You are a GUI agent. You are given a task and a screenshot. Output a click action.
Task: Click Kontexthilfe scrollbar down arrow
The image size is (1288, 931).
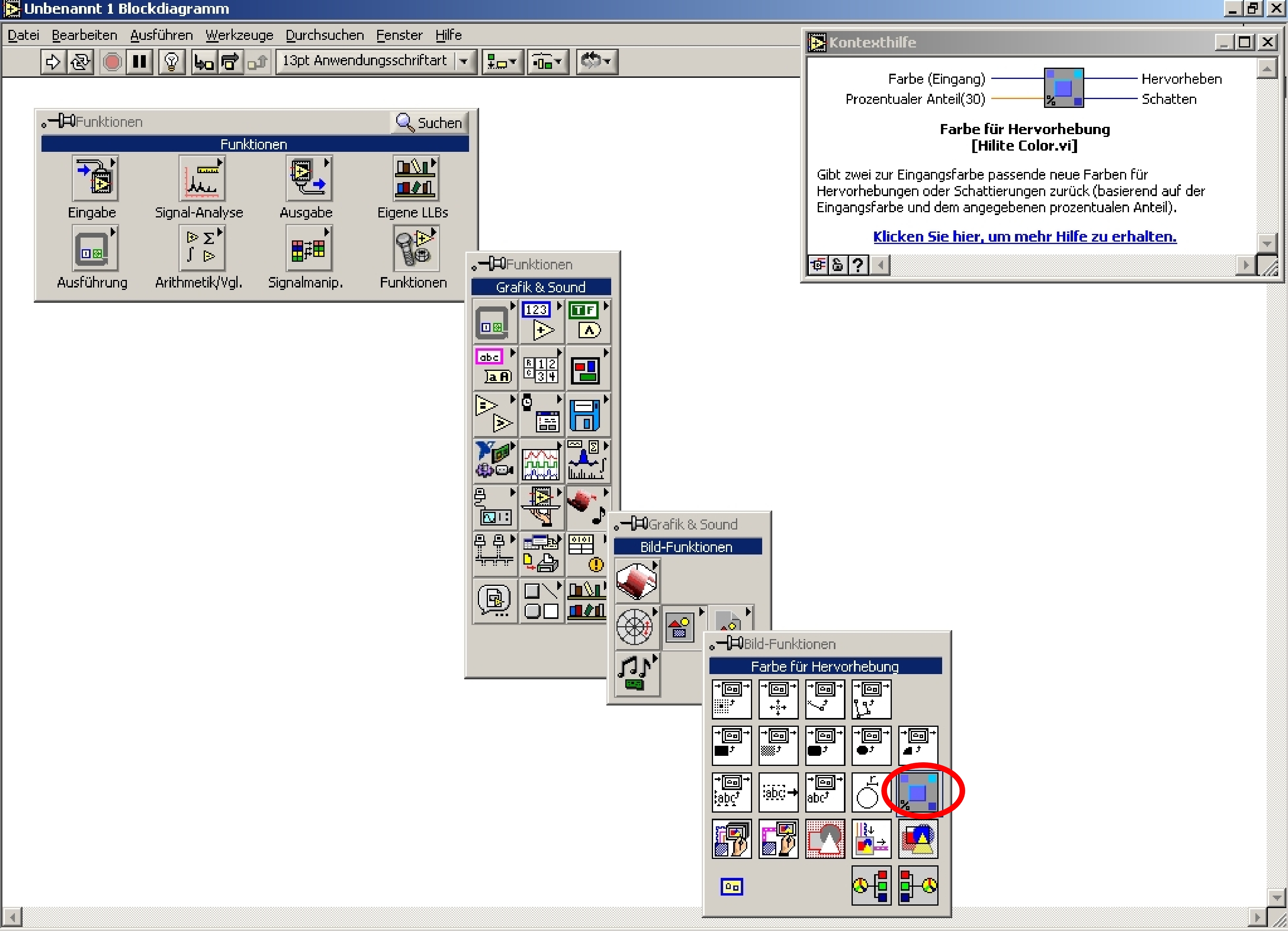pos(1266,243)
